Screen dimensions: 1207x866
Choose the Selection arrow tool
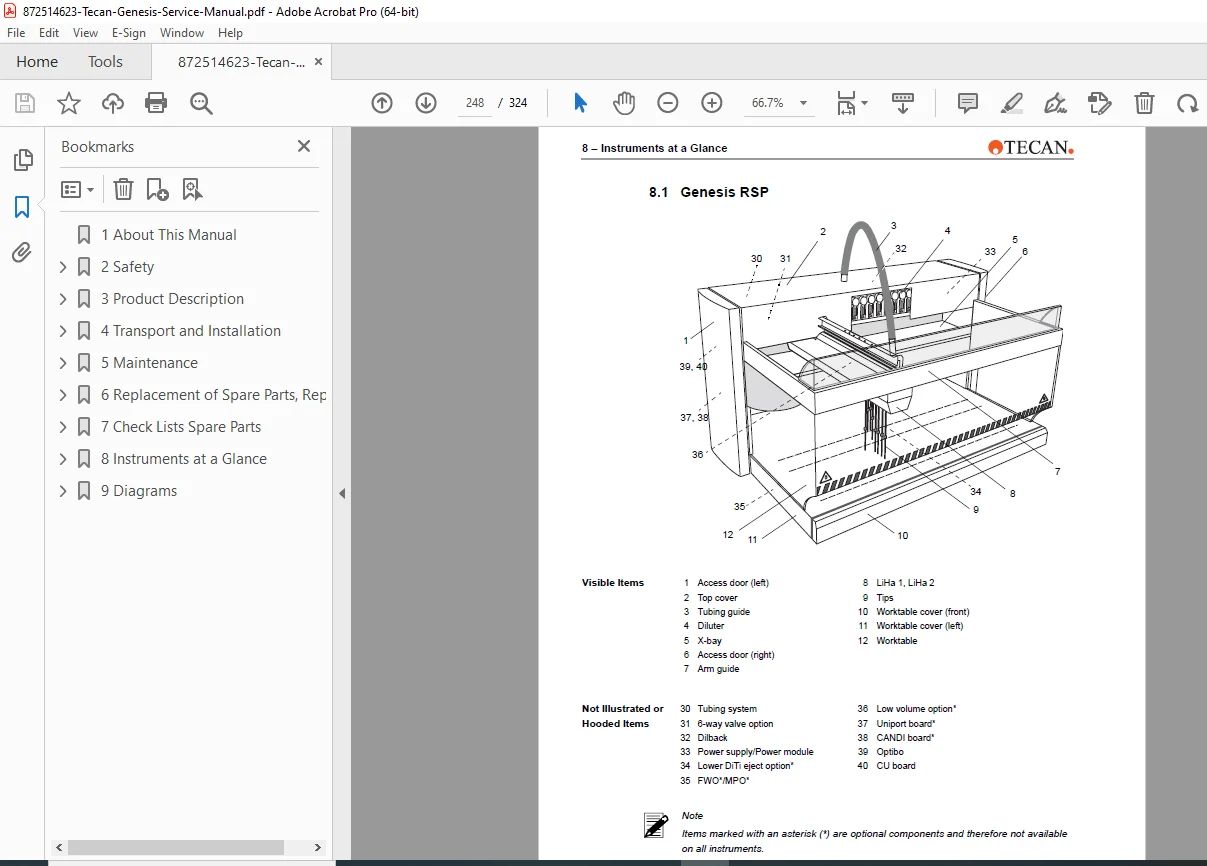(581, 103)
